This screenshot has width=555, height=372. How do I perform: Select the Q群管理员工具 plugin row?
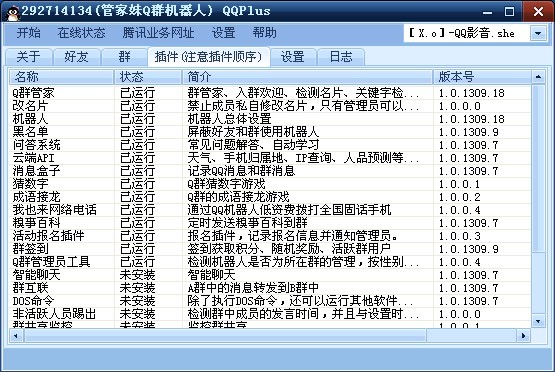click(270, 262)
